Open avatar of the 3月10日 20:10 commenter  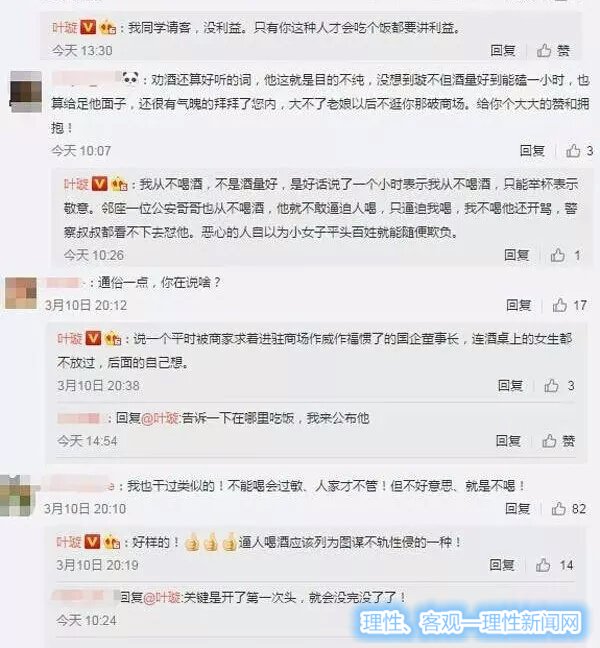[x=16, y=496]
